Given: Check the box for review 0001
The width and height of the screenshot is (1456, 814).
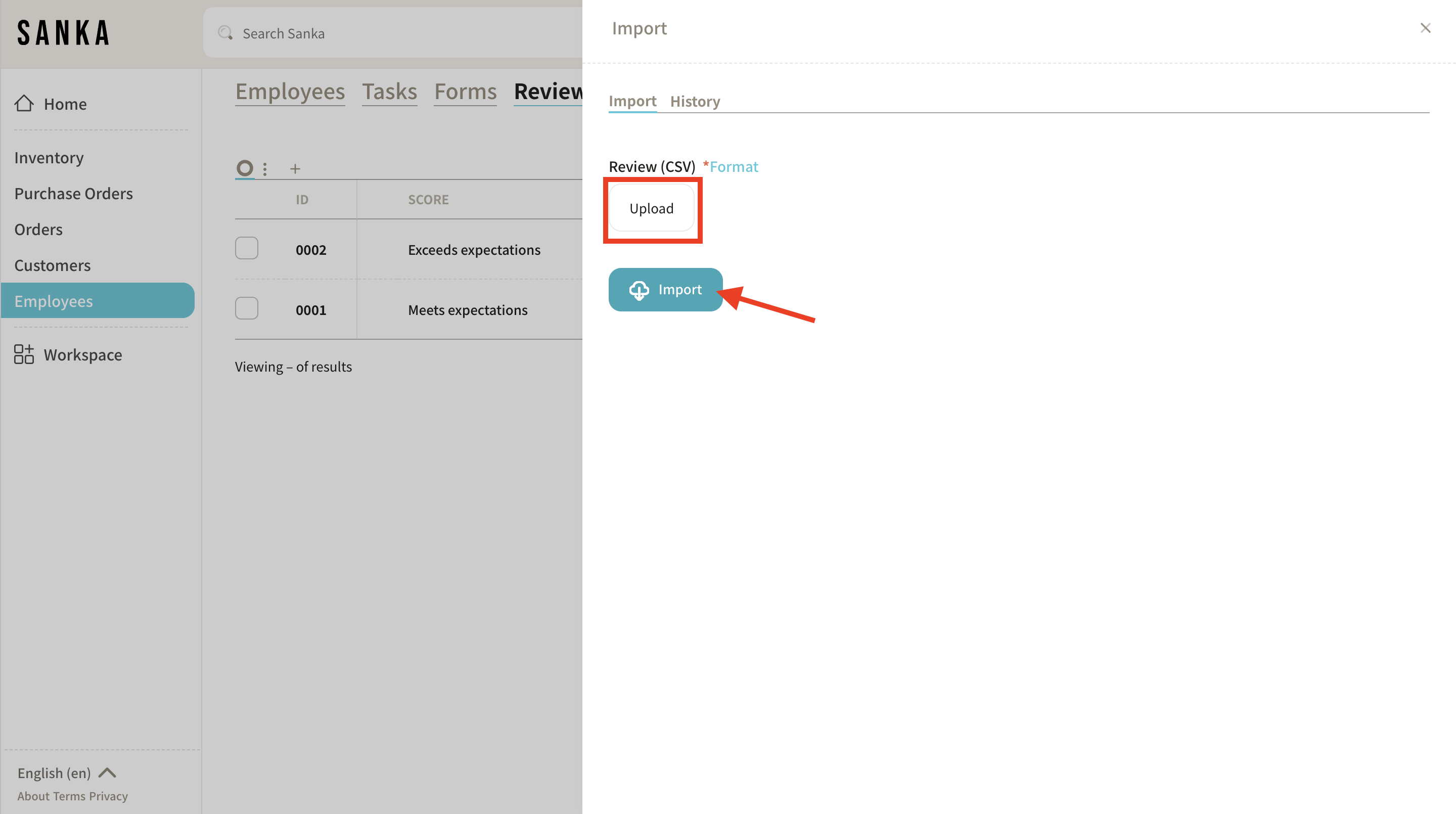Looking at the screenshot, I should coord(246,308).
